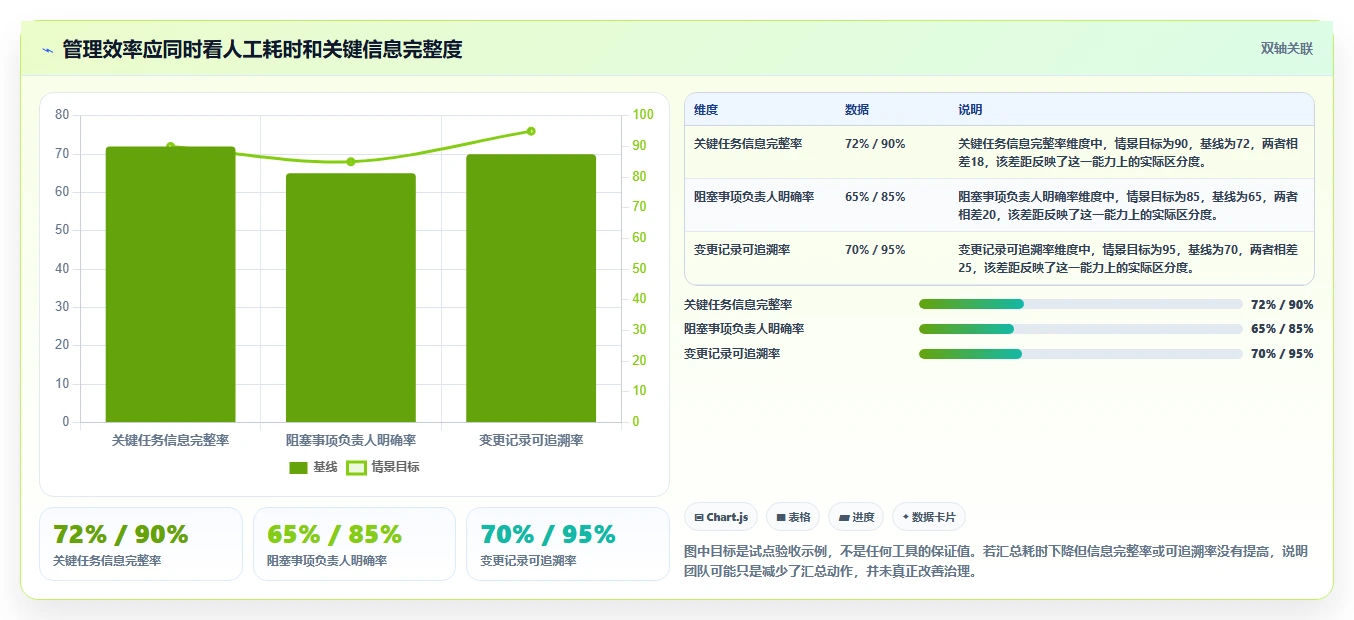Click the 数据 column header
The width and height of the screenshot is (1354, 620).
coord(857,110)
